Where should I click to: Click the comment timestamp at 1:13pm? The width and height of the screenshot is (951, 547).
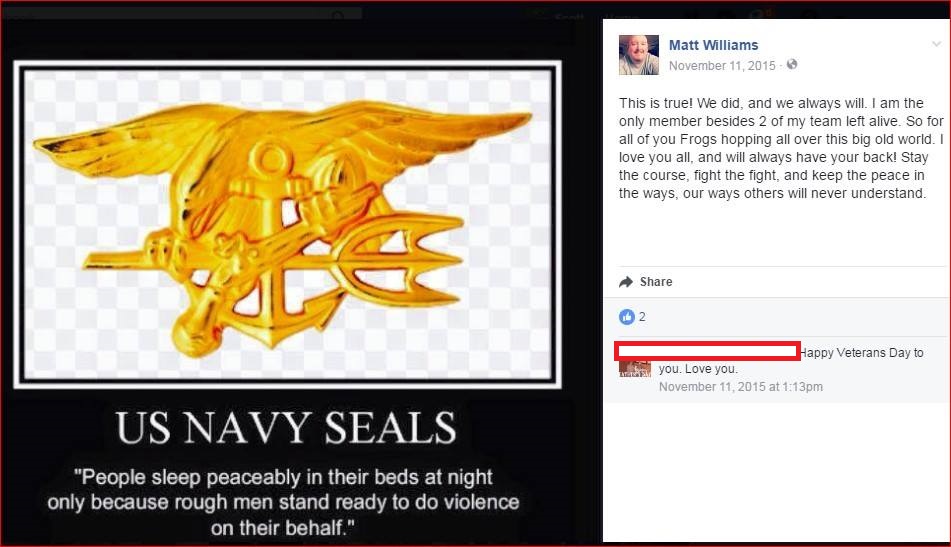(741, 387)
